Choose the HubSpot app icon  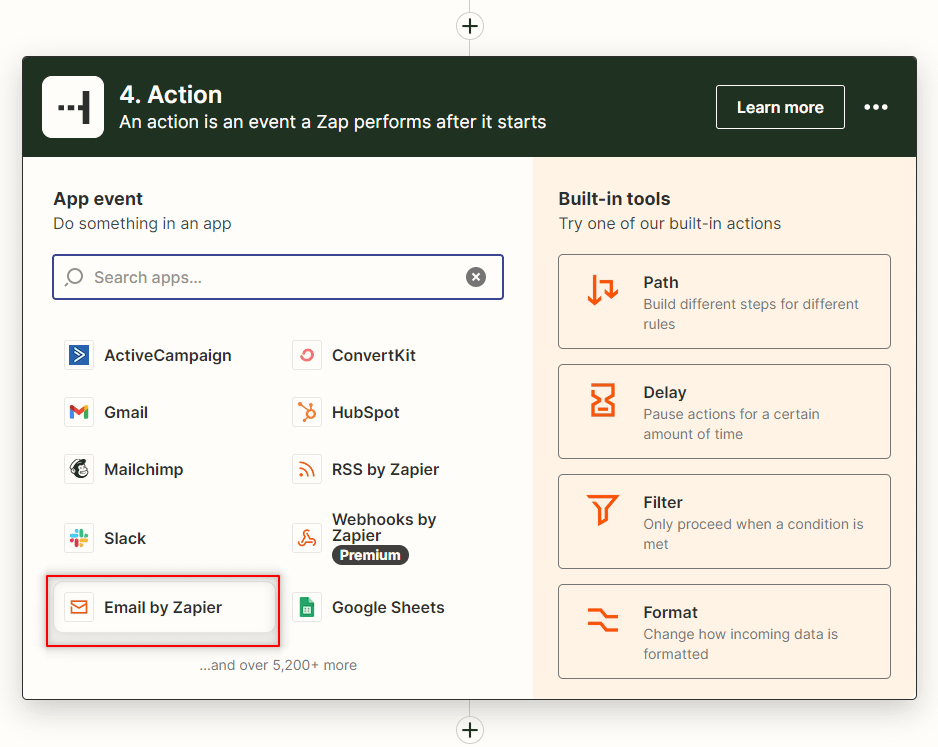[x=307, y=412]
